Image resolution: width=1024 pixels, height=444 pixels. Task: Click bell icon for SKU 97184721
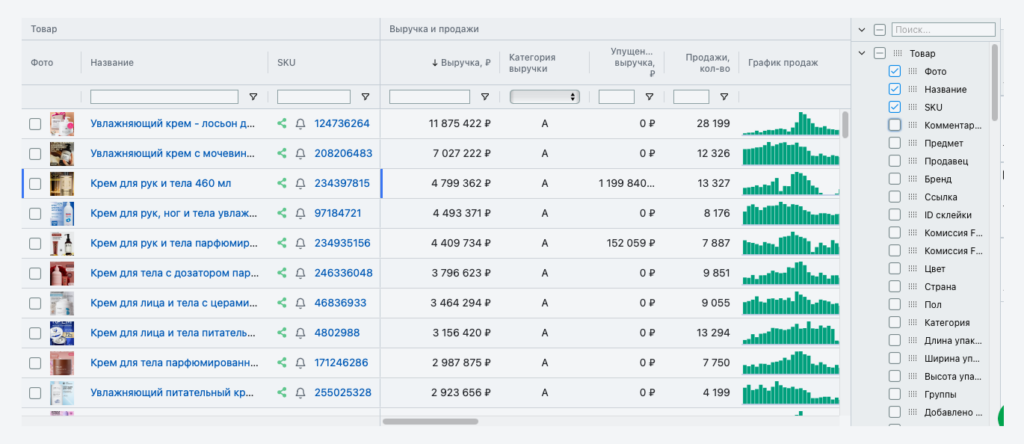300,214
